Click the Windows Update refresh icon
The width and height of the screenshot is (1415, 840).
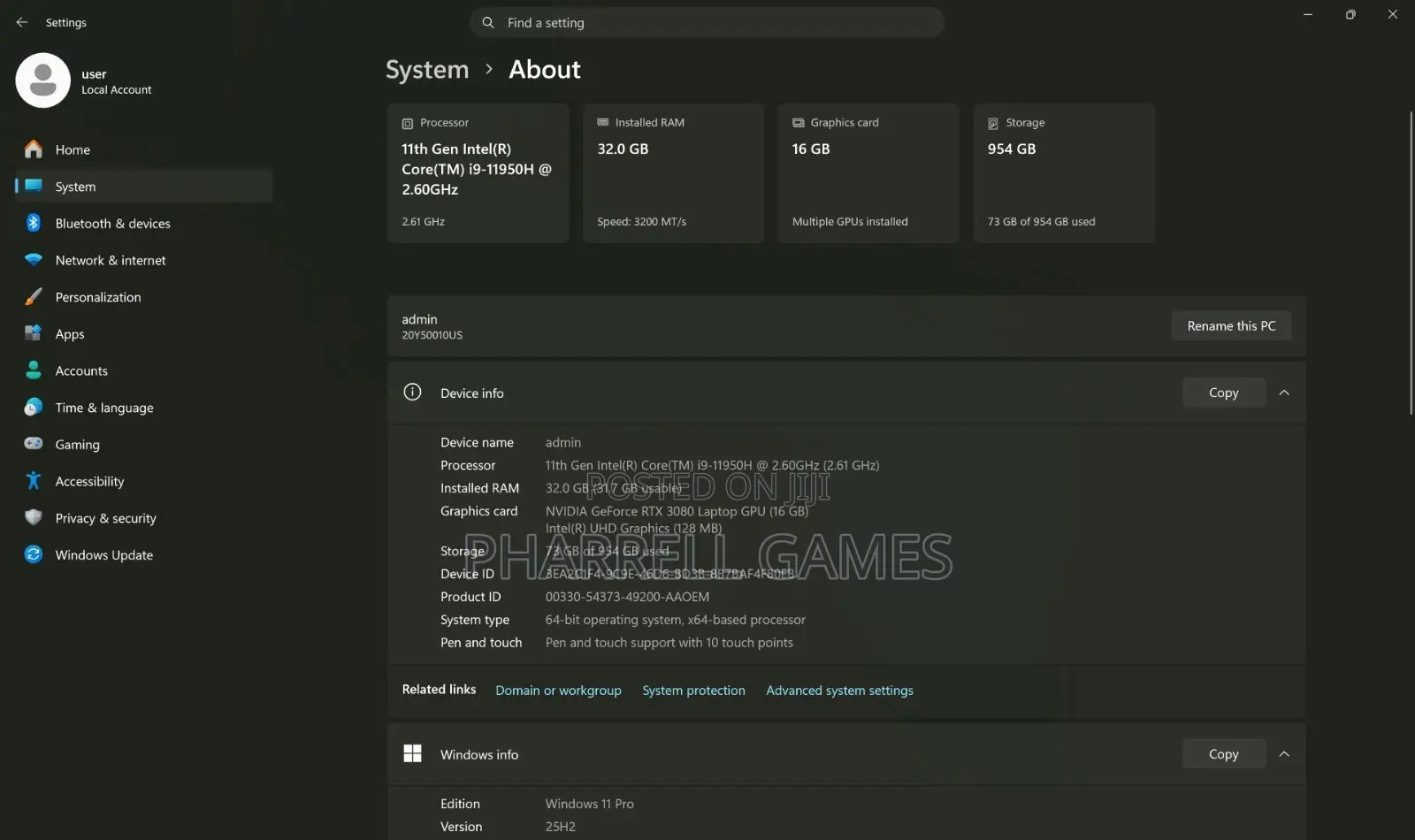(x=34, y=554)
